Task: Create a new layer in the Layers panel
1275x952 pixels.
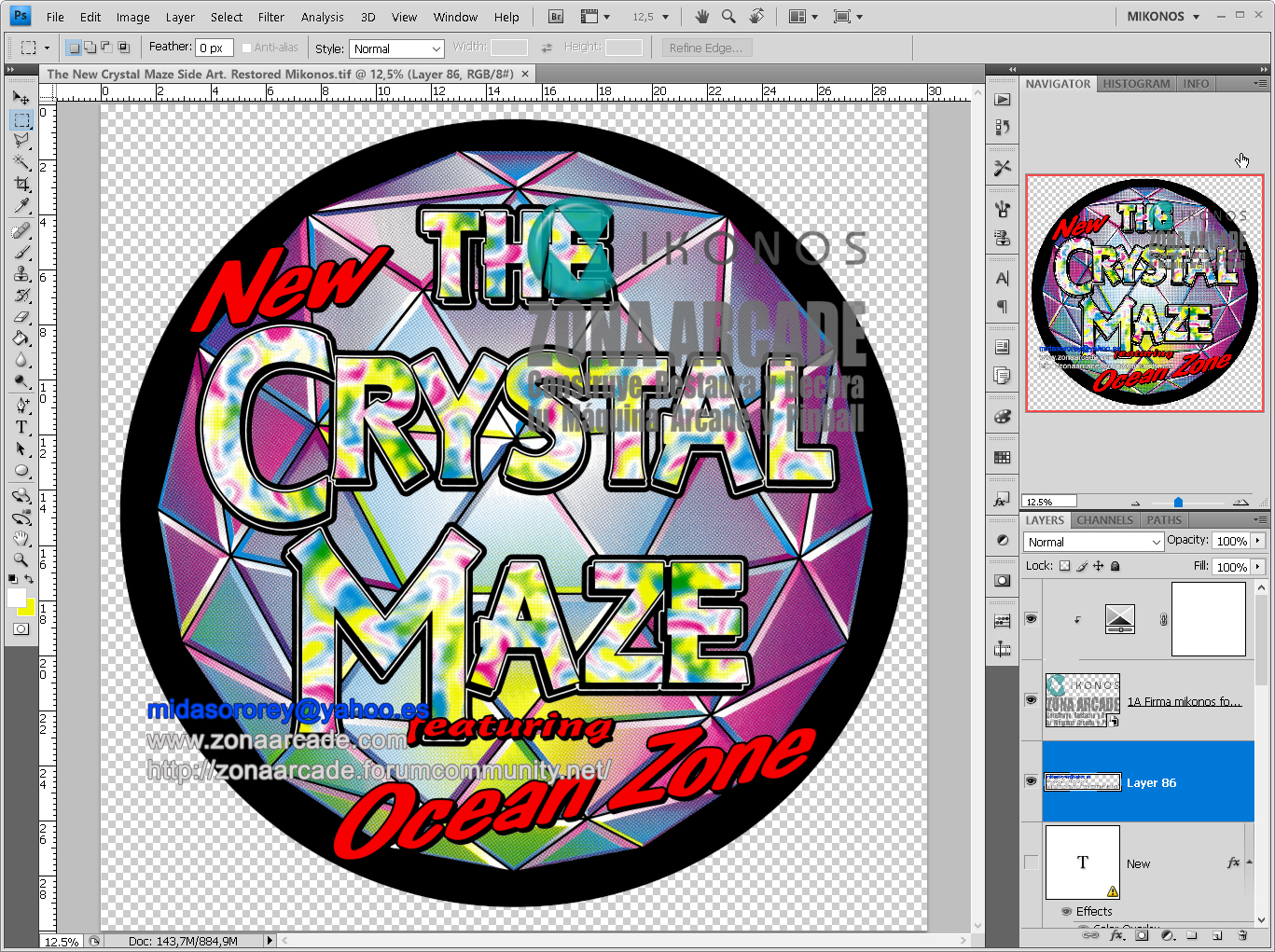Action: 1218,936
